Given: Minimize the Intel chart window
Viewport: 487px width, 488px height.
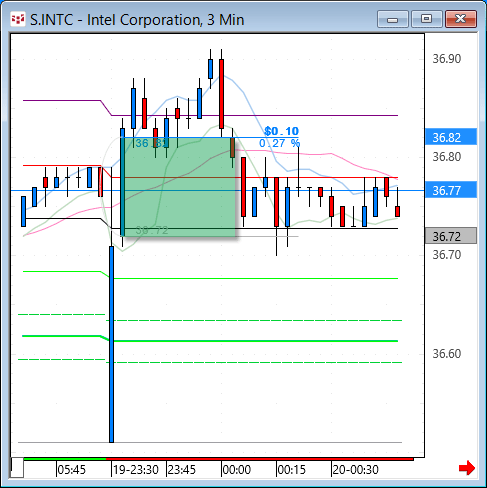Looking at the screenshot, I should coord(393,19).
